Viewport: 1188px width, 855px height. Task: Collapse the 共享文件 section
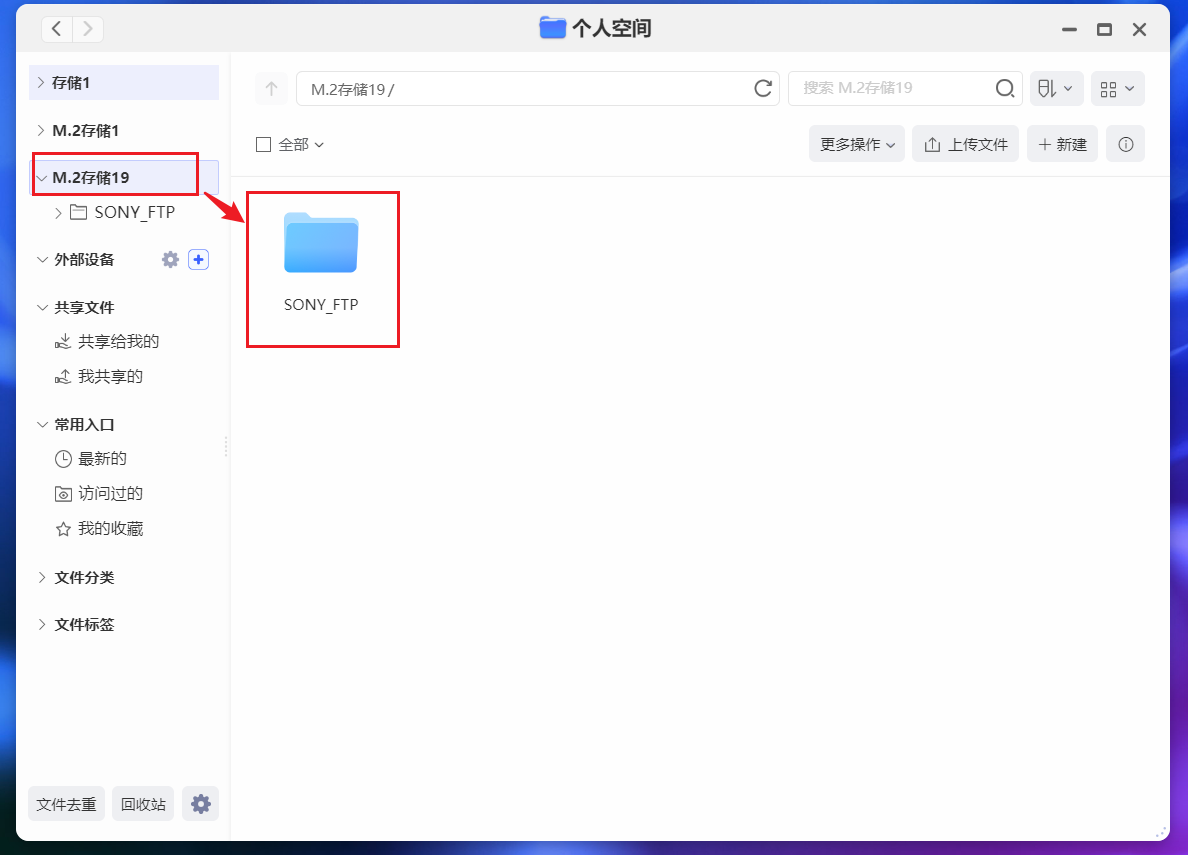tap(42, 307)
